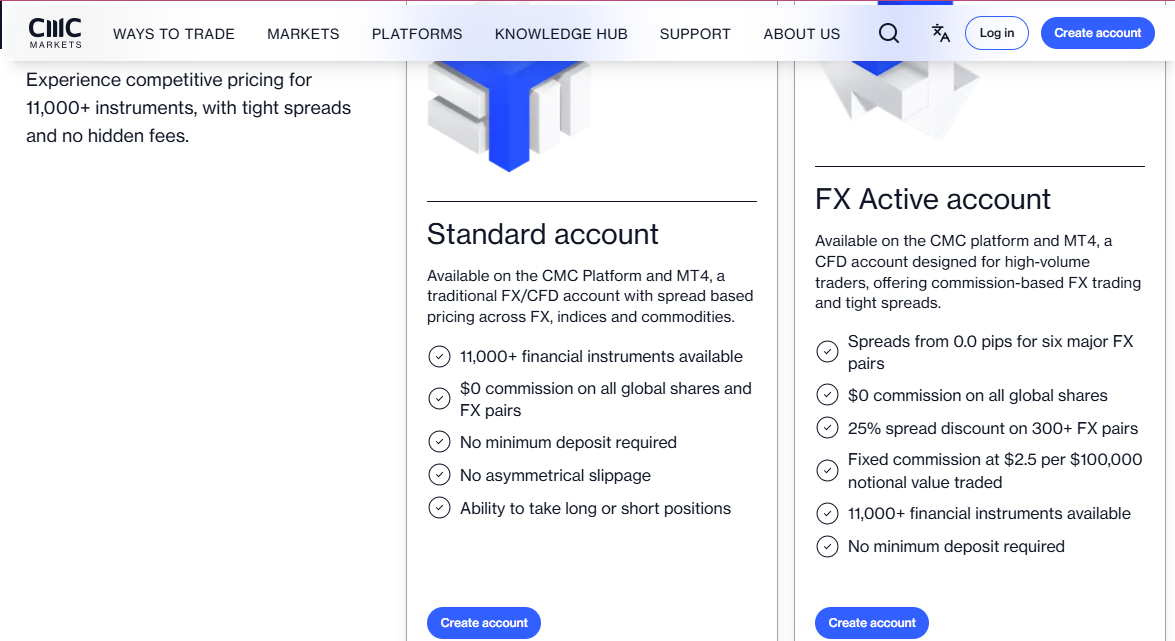Click the language translation icon
Viewport: 1175px width, 641px height.
940,33
